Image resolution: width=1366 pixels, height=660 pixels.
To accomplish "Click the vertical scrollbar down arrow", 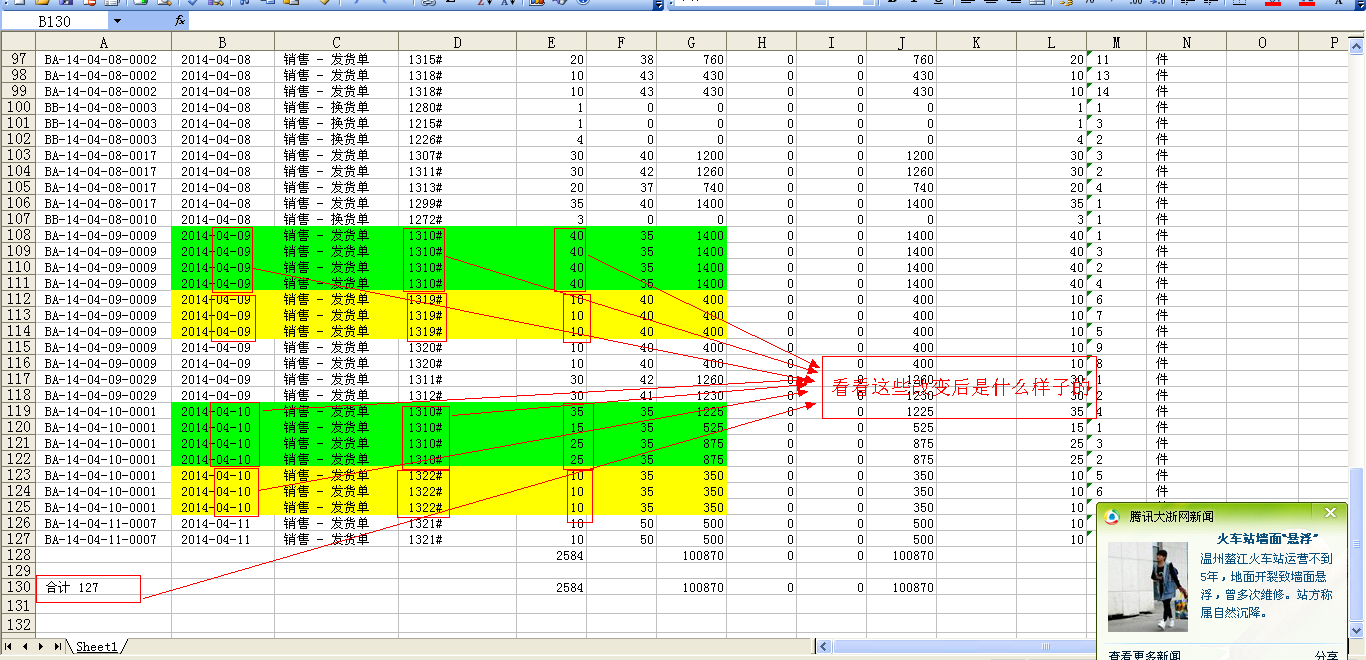I will [1356, 630].
